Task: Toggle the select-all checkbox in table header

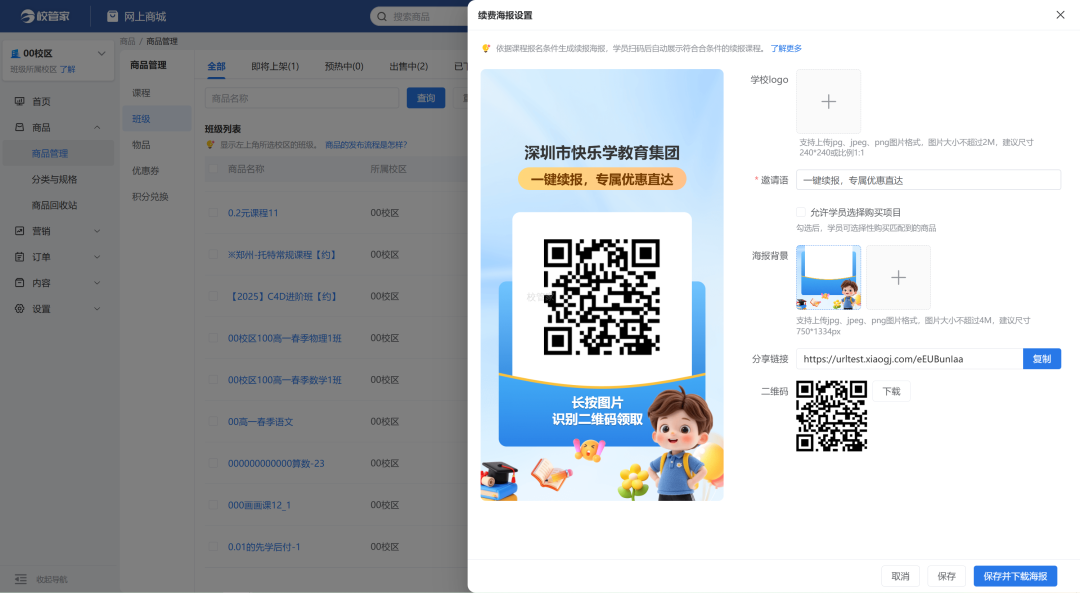Action: (213, 169)
